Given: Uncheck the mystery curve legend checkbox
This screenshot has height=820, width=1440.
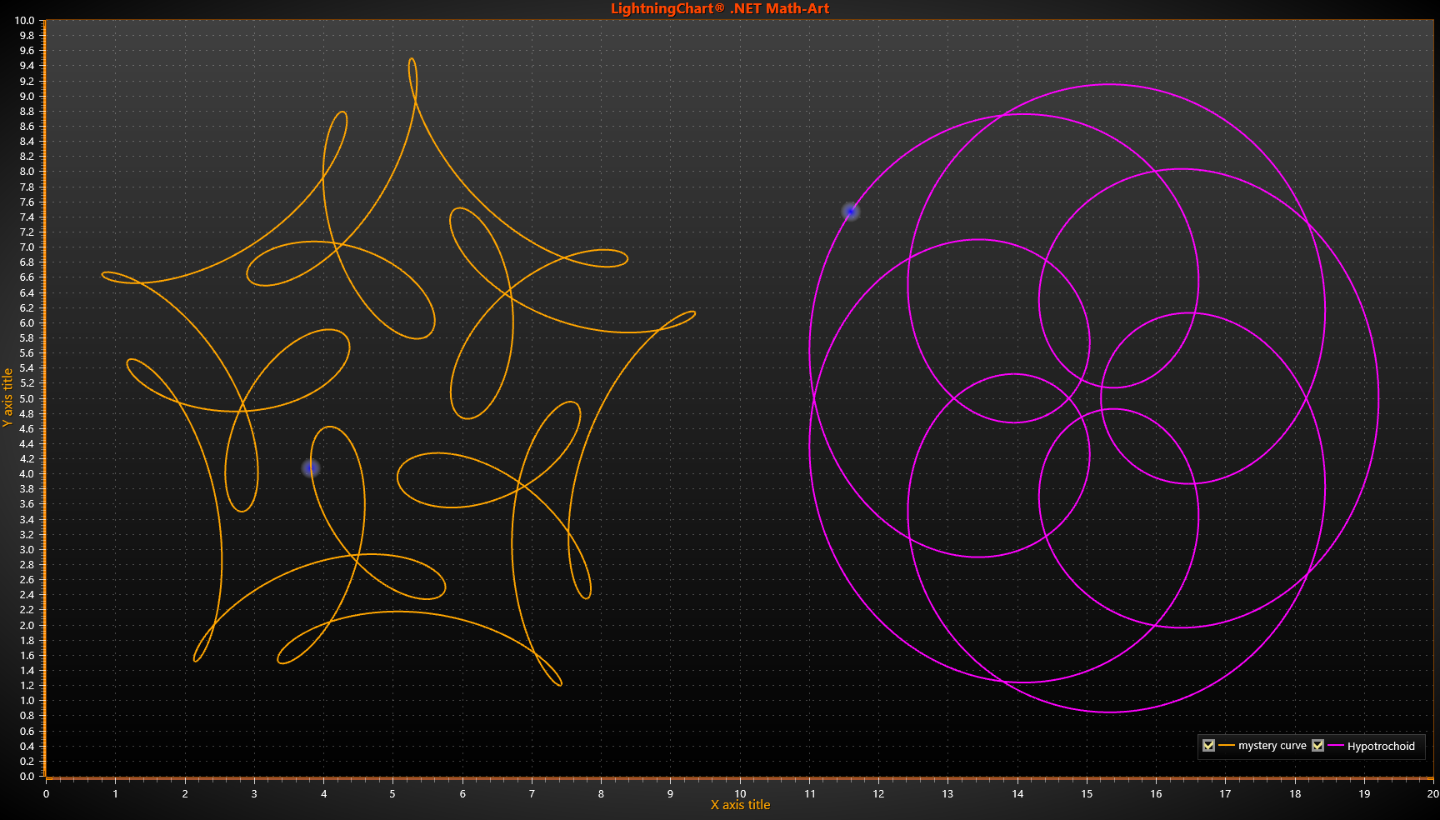Looking at the screenshot, I should [x=1209, y=746].
